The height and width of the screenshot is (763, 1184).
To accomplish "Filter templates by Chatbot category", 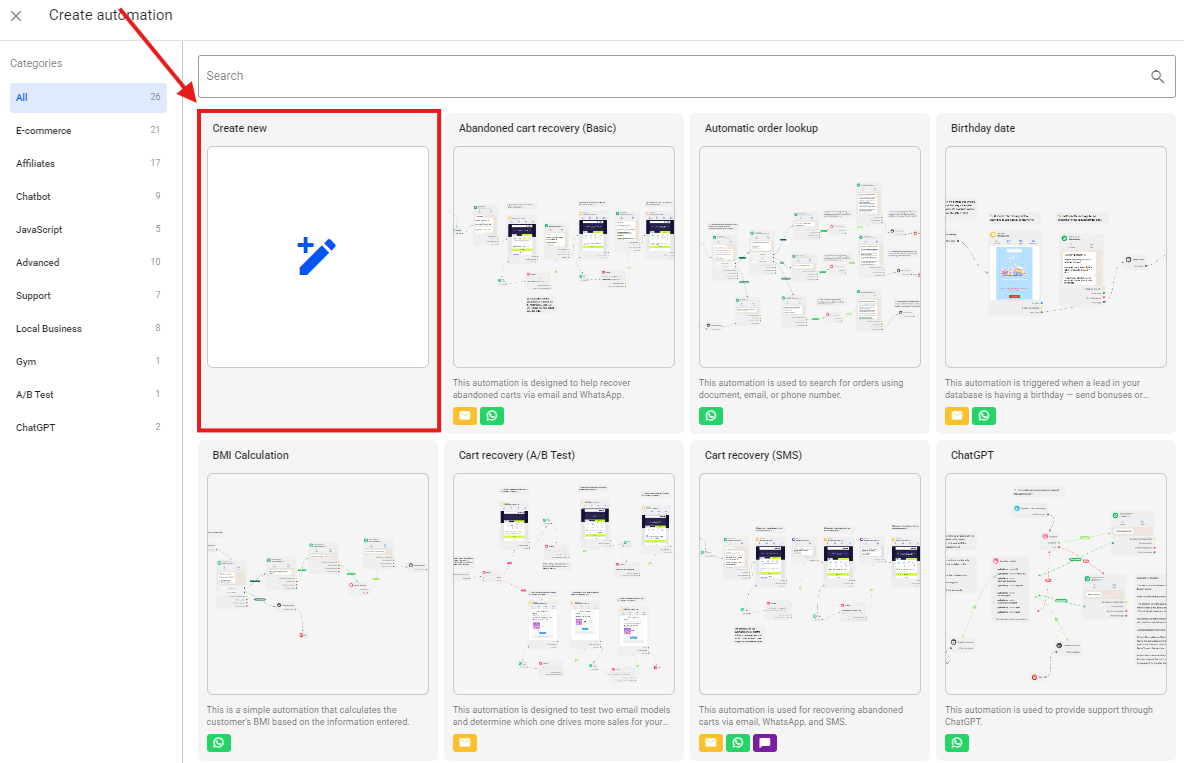I will (88, 197).
